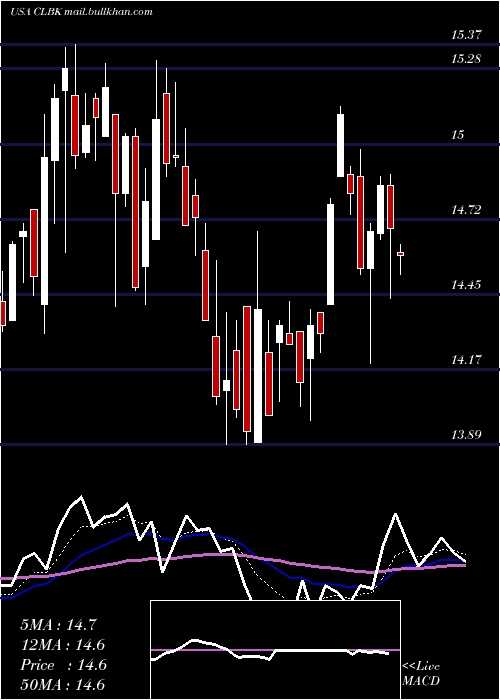Click the 15.37 price level label
This screenshot has width=500, height=700.
466,34
